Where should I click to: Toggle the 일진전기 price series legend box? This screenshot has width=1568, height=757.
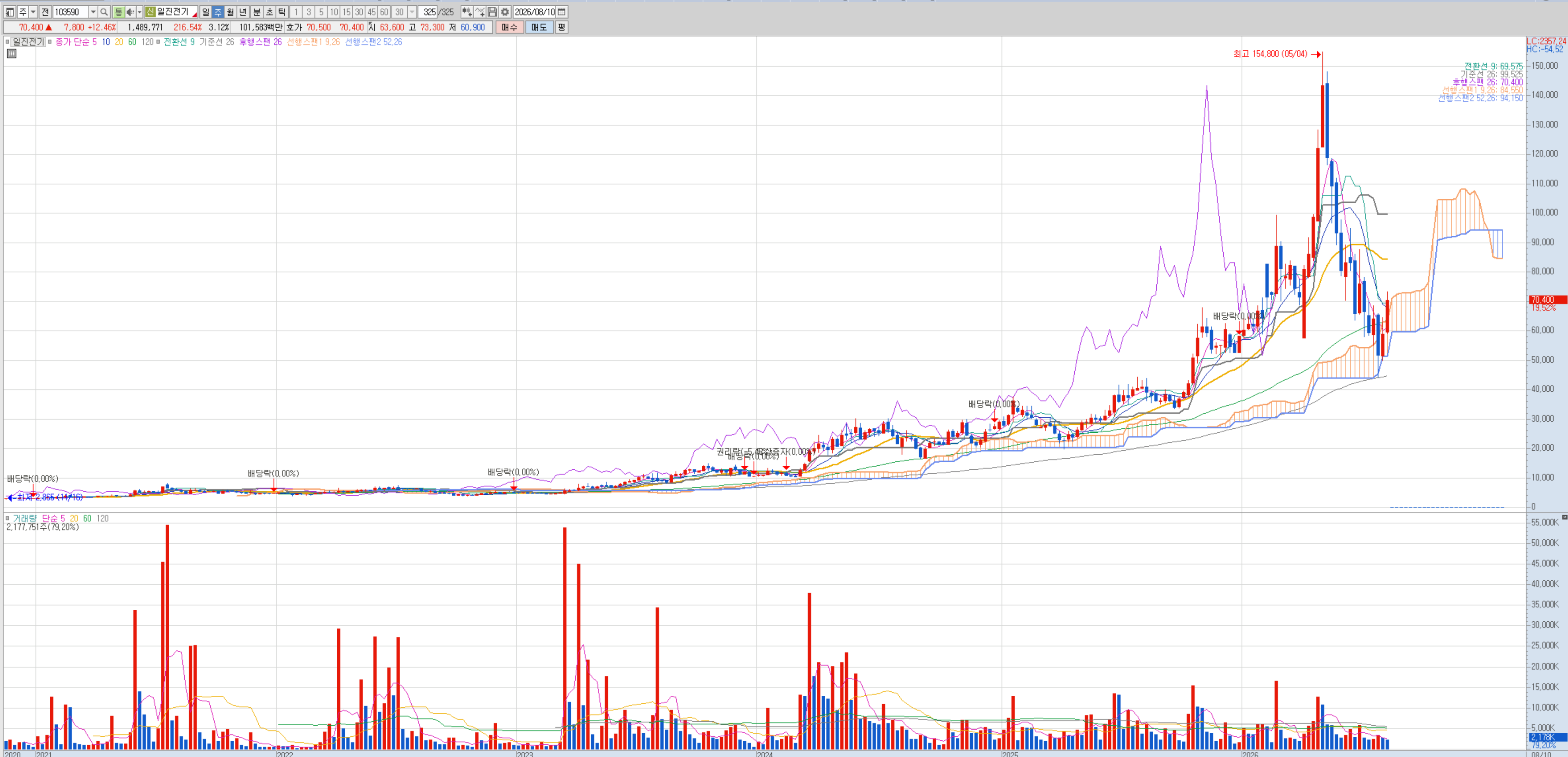(x=7, y=42)
